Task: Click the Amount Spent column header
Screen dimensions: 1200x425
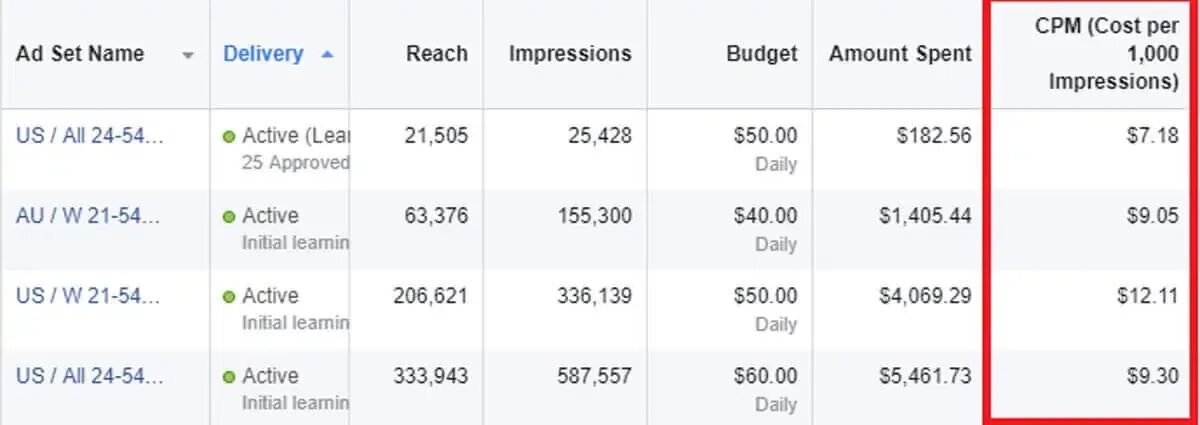Action: point(900,54)
